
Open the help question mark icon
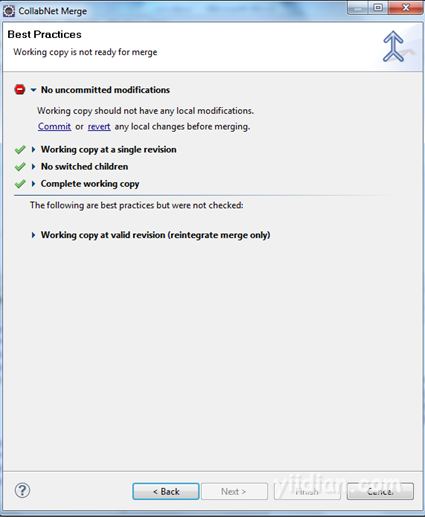[22, 490]
